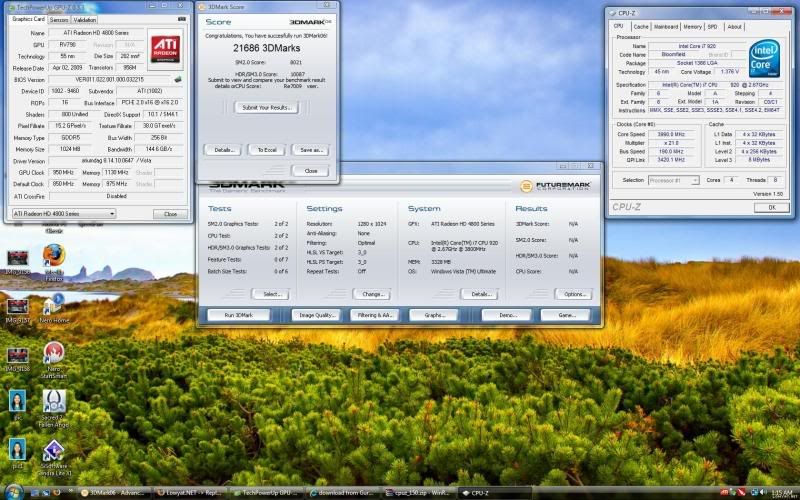Click the screenshot camera icon in GPU-Z
This screenshot has width=800, height=500.
coord(181,19)
